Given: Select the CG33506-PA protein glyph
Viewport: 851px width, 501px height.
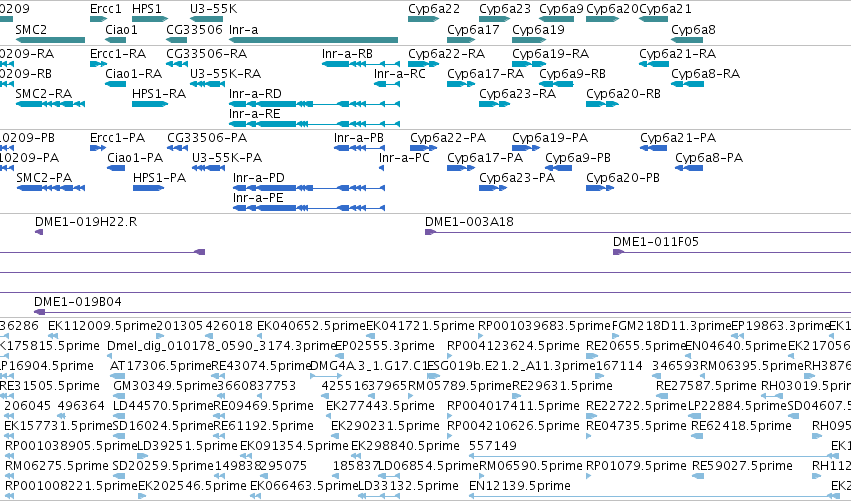Looking at the screenshot, I should tap(177, 148).
